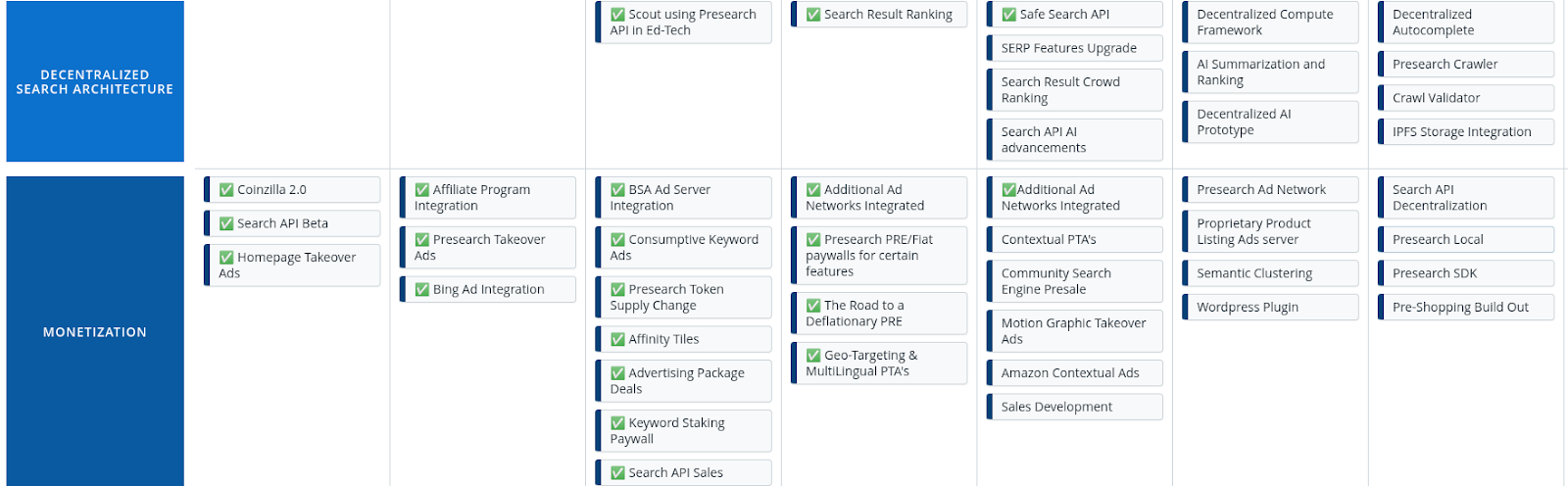Select the Decentralized Search Architecture category block

coord(95,81)
